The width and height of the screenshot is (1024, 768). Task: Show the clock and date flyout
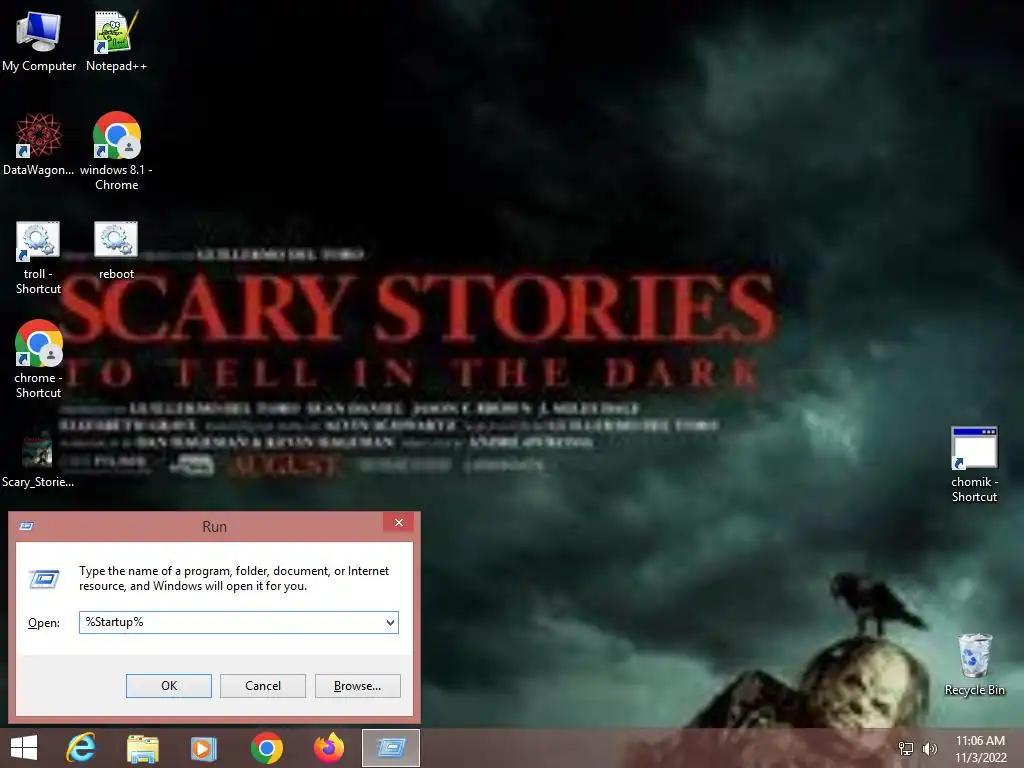(980, 748)
